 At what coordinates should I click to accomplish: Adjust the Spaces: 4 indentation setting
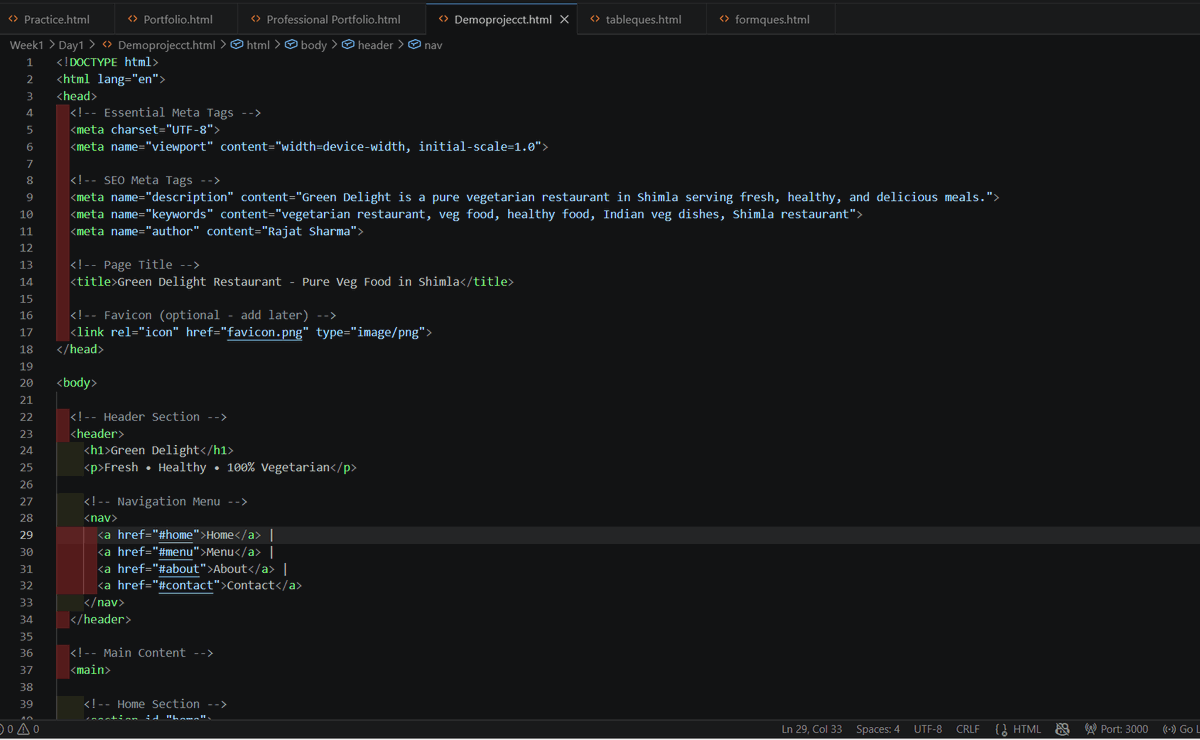(x=878, y=729)
